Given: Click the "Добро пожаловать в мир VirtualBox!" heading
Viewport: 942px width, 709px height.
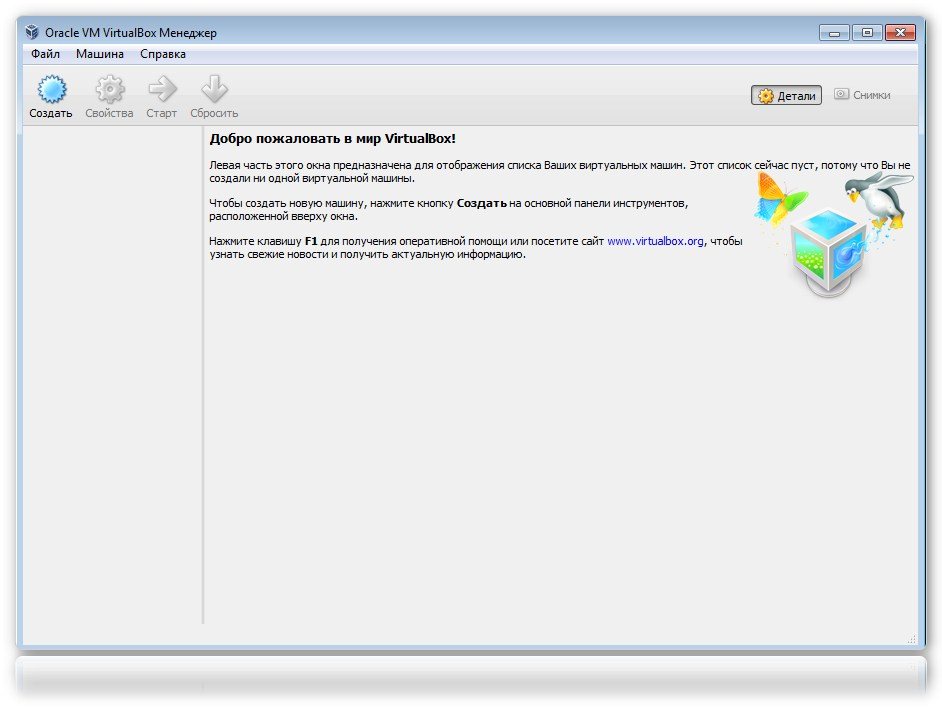Looking at the screenshot, I should (x=332, y=138).
